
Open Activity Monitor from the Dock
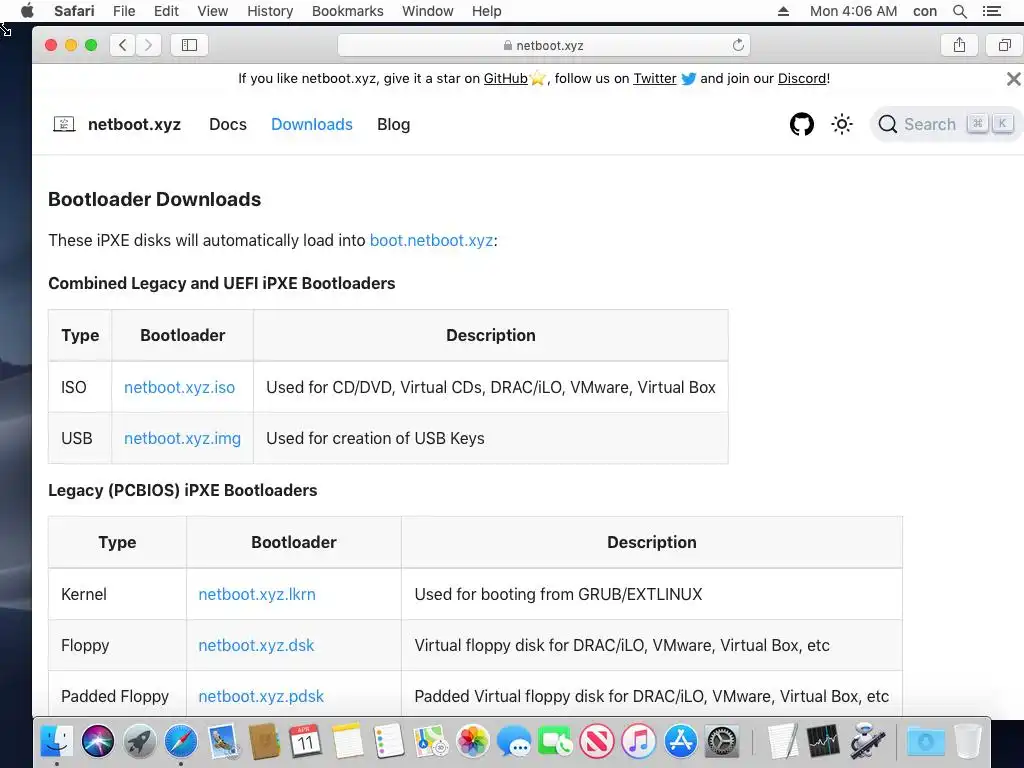[x=824, y=741]
